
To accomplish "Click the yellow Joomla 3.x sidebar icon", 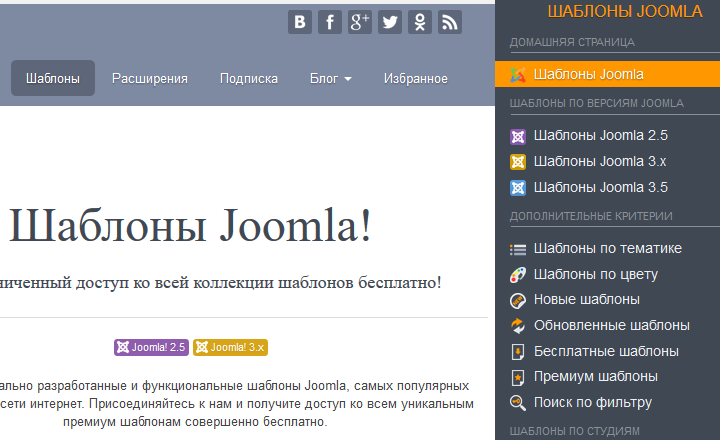I will pos(518,162).
